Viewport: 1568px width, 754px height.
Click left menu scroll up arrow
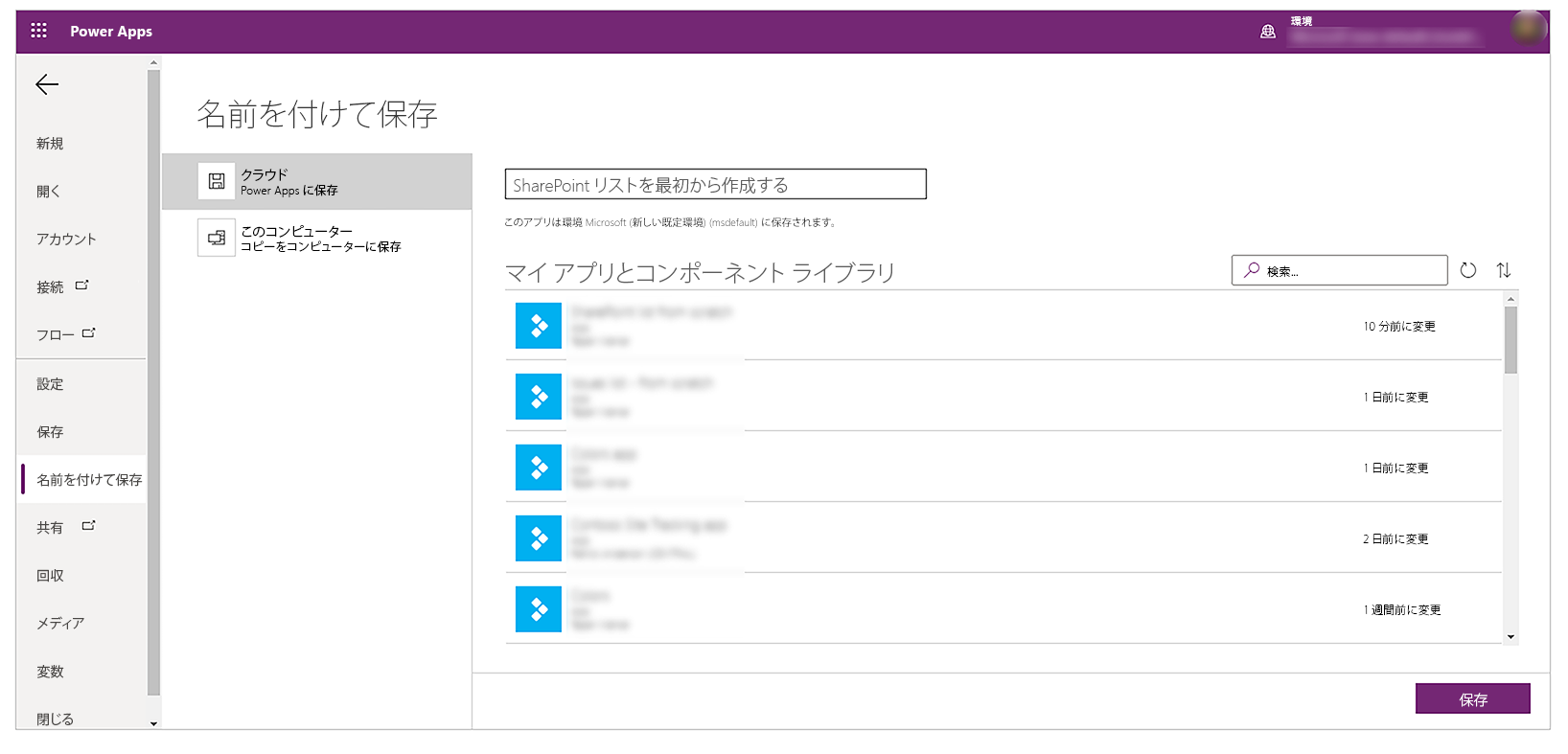click(x=153, y=63)
